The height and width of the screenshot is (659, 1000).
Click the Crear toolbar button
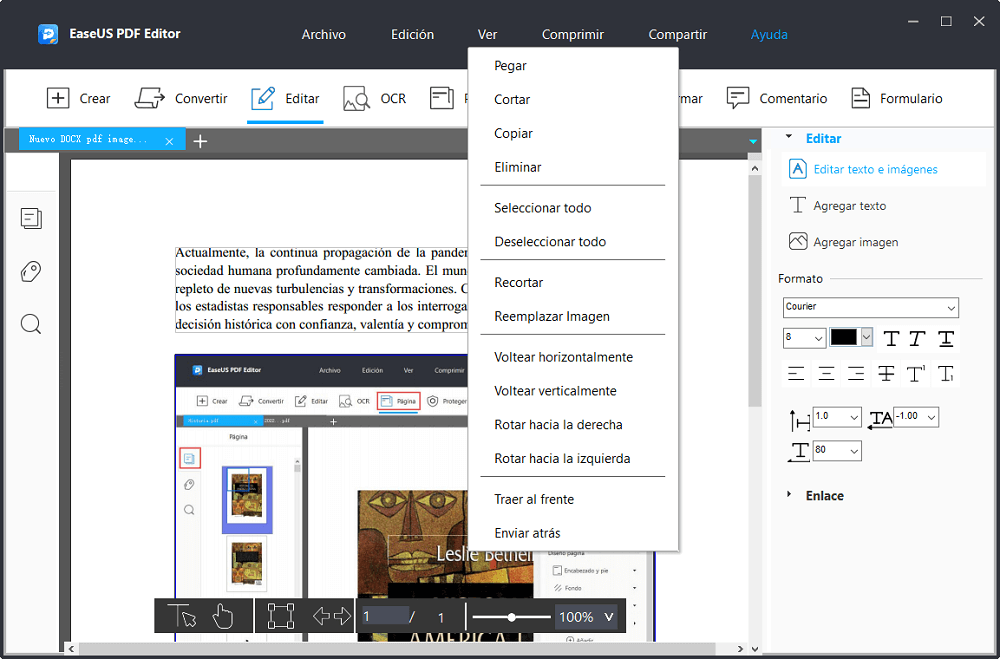[x=78, y=98]
